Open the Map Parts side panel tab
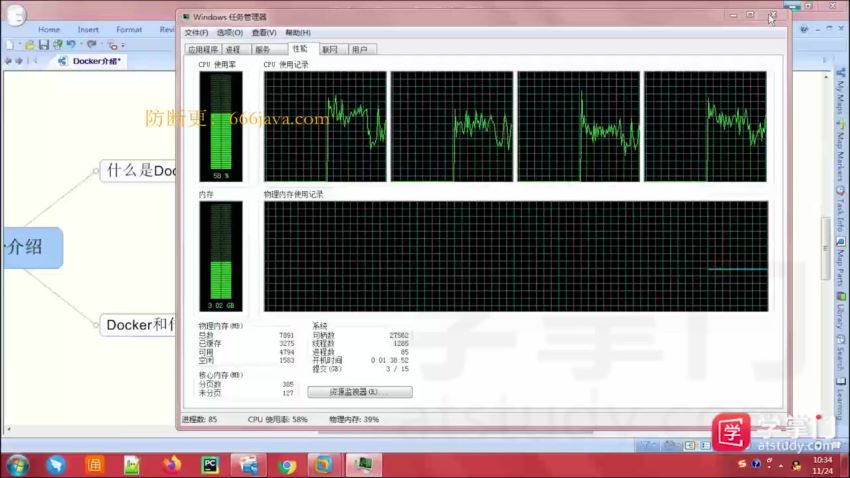This screenshot has height=478, width=850. [x=841, y=263]
